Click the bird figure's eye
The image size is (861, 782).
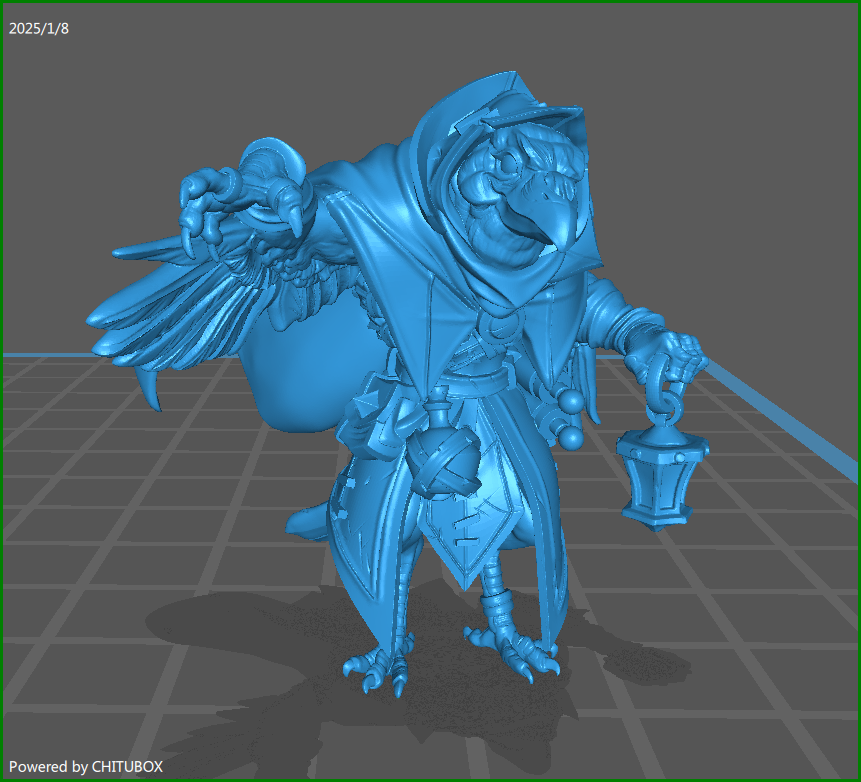click(509, 159)
